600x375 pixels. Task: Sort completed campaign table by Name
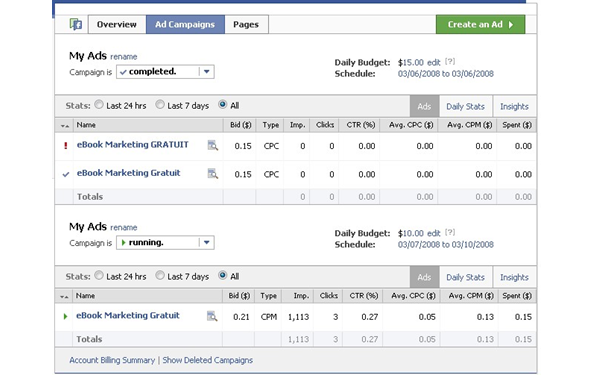(x=86, y=125)
